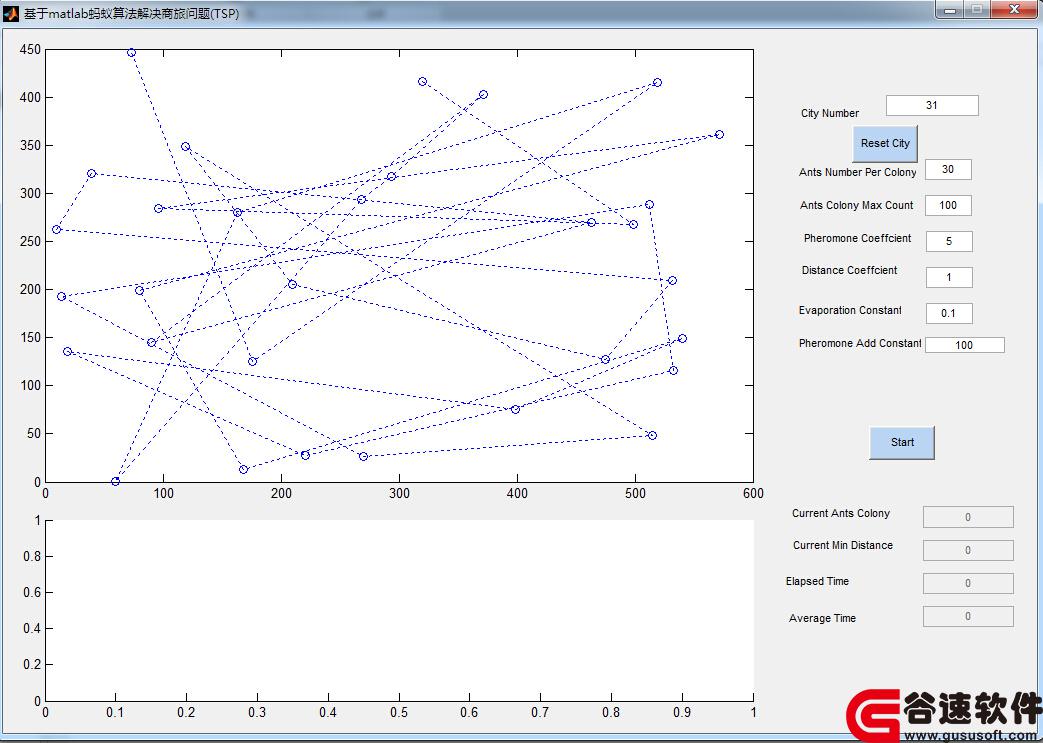This screenshot has height=743, width=1043.
Task: Click the Current Min Distance value box
Action: click(x=968, y=550)
